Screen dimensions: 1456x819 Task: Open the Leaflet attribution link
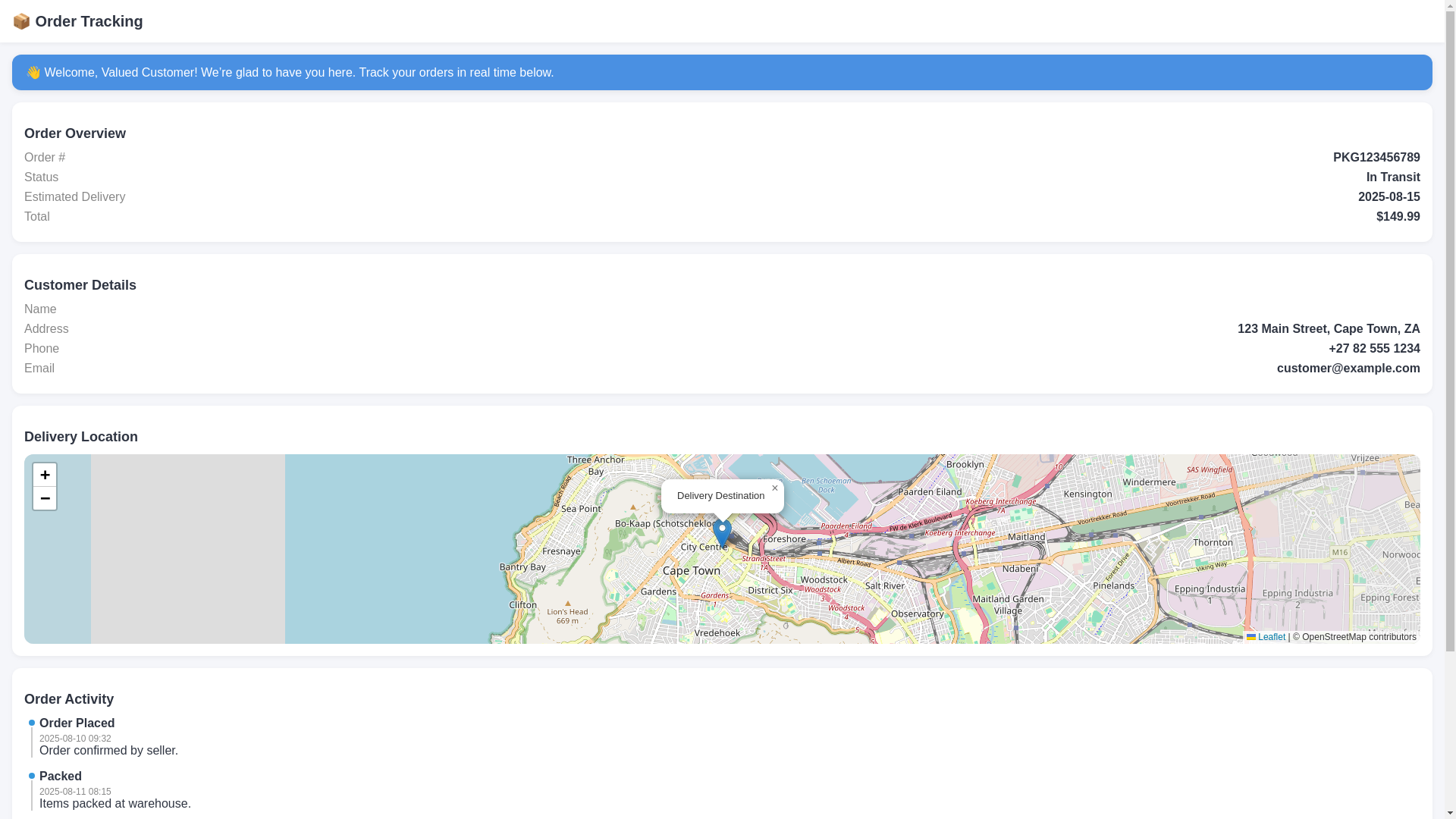1266,637
